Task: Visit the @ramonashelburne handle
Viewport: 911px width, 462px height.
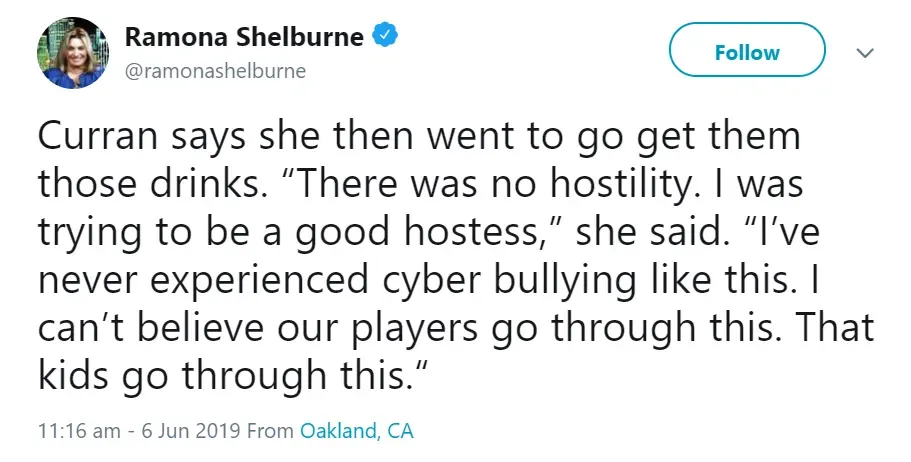Action: click(x=215, y=71)
